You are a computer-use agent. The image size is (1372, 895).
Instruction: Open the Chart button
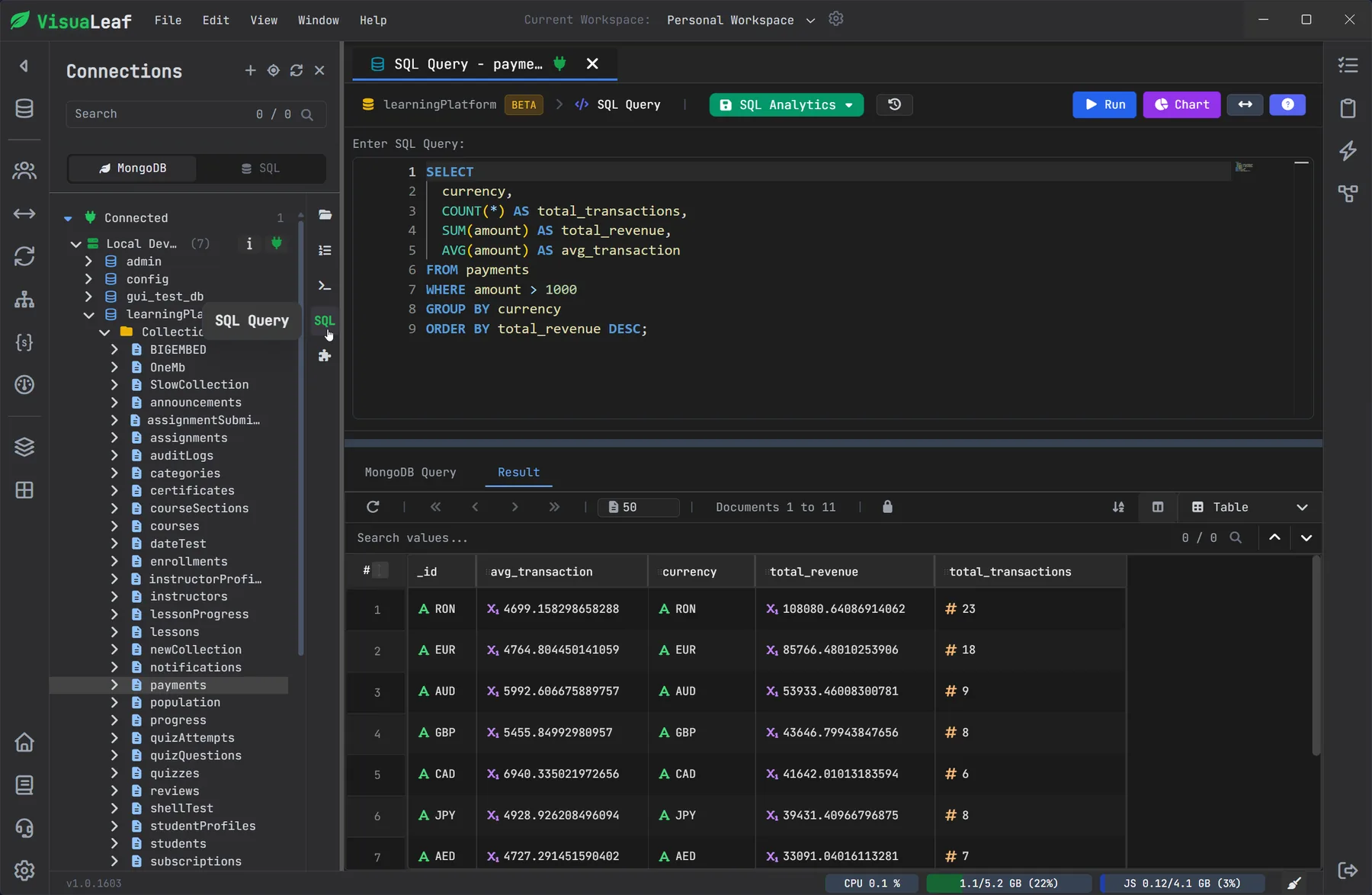pyautogui.click(x=1181, y=104)
